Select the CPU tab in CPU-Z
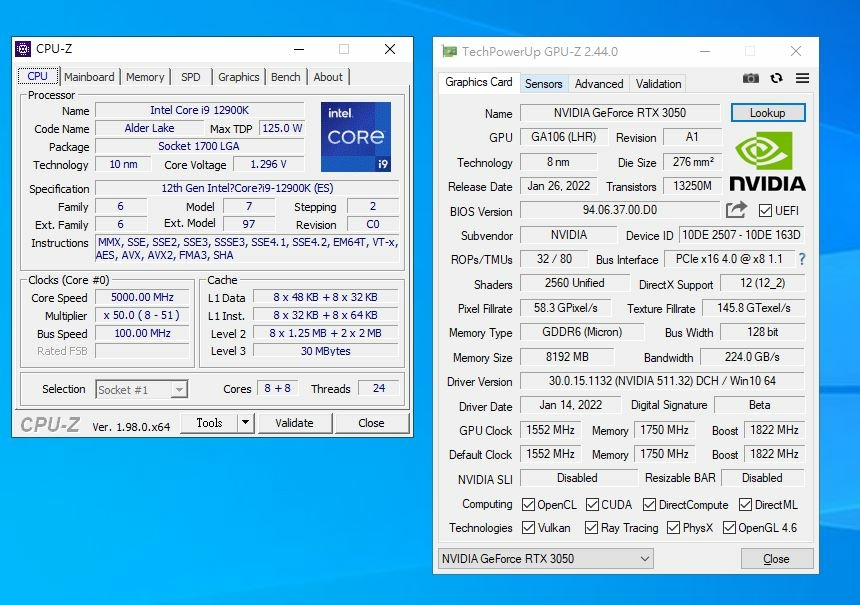 (38, 76)
